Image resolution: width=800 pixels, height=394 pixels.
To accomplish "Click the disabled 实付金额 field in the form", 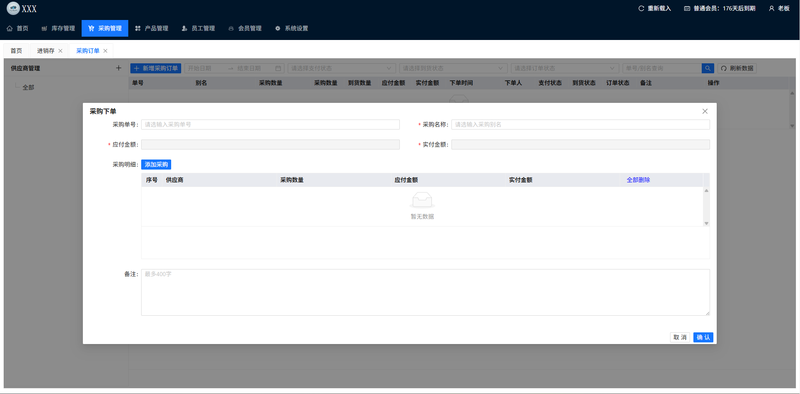I will click(580, 144).
